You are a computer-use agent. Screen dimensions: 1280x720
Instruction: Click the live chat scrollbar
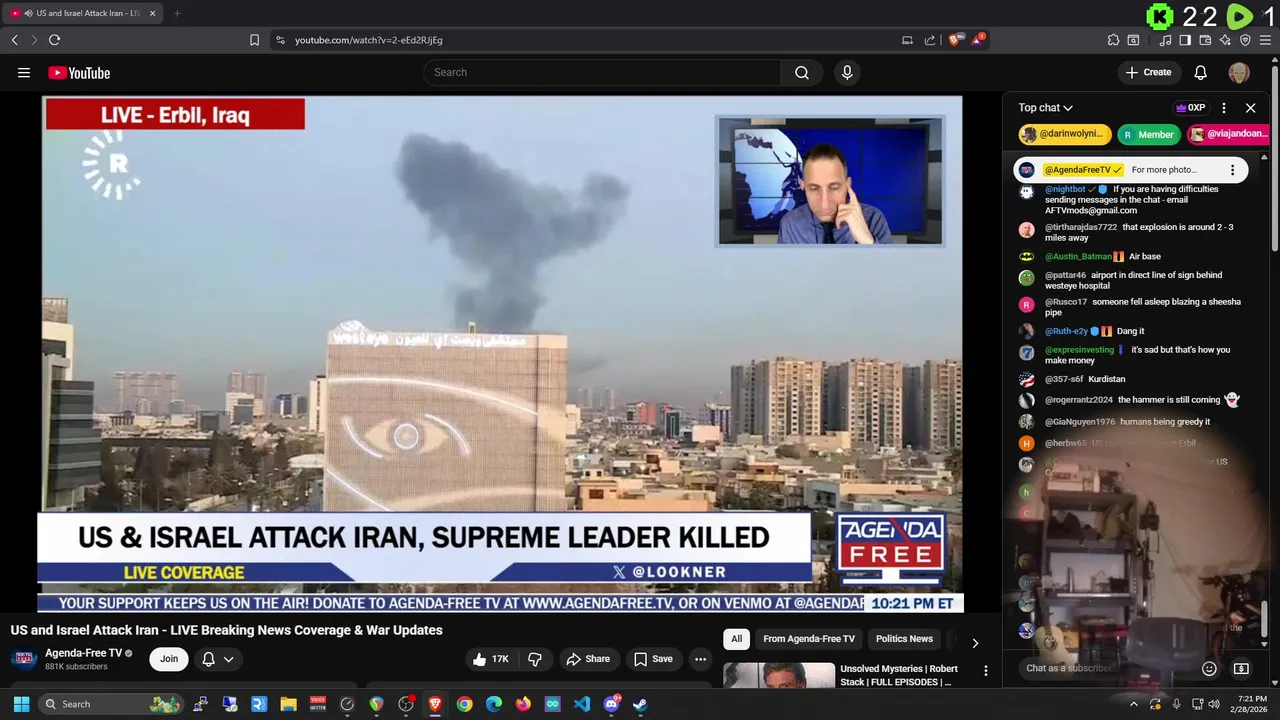point(1264,618)
